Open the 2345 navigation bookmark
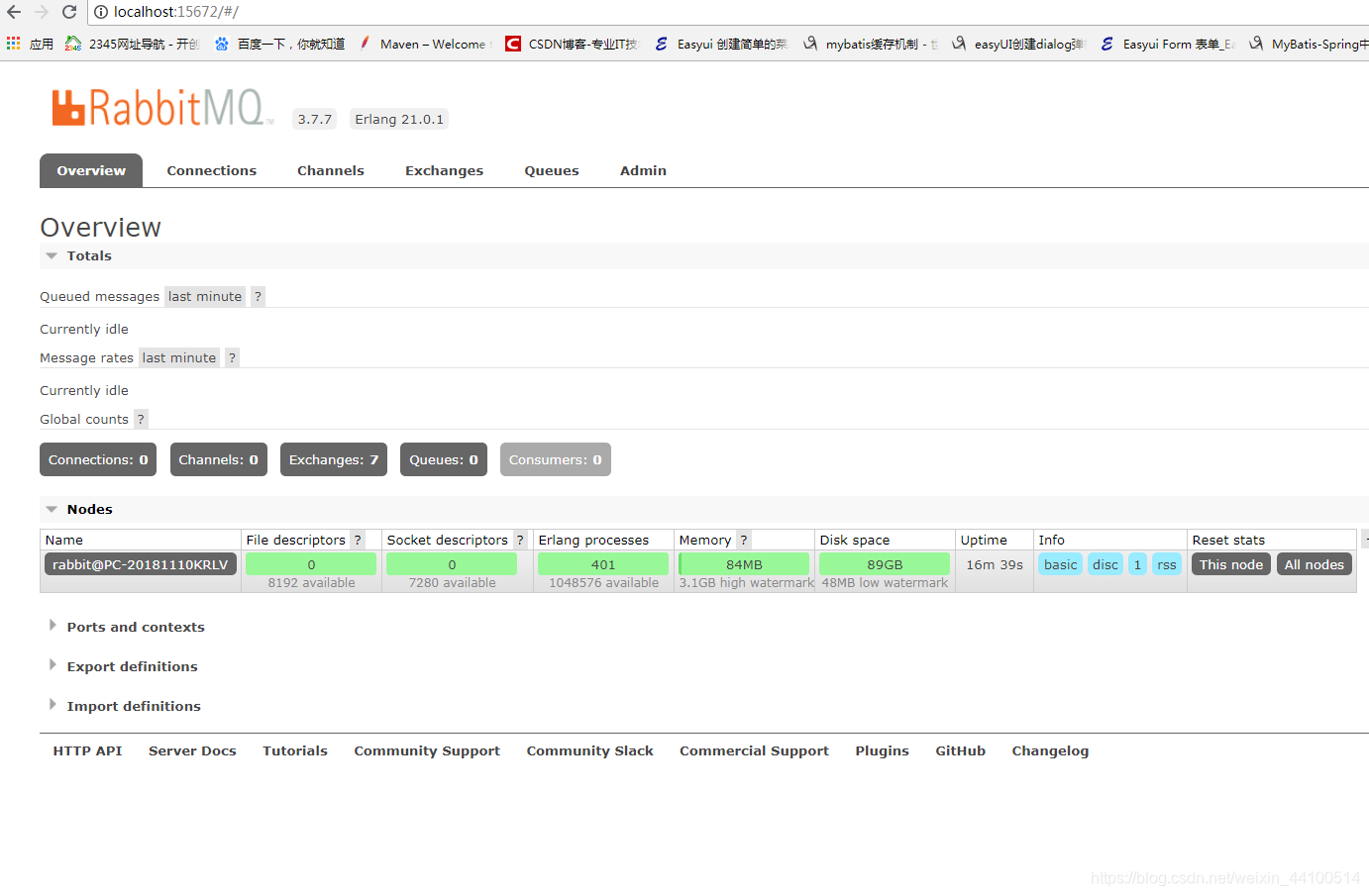 (x=132, y=44)
